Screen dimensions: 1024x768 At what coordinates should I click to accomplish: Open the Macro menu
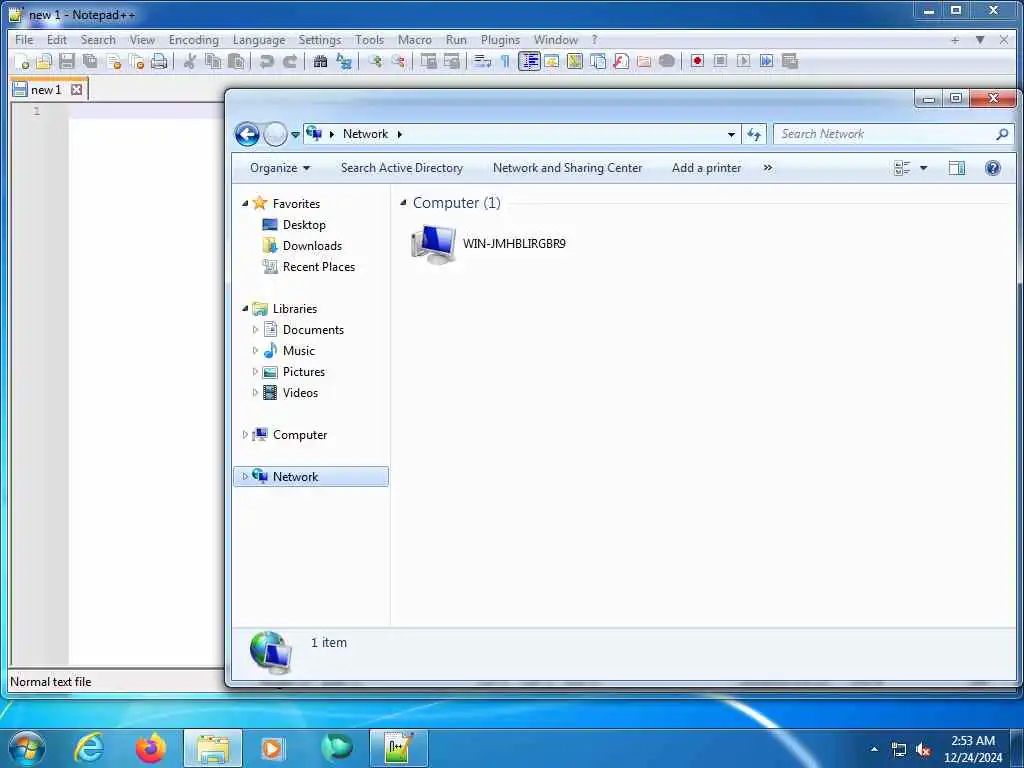coord(415,40)
